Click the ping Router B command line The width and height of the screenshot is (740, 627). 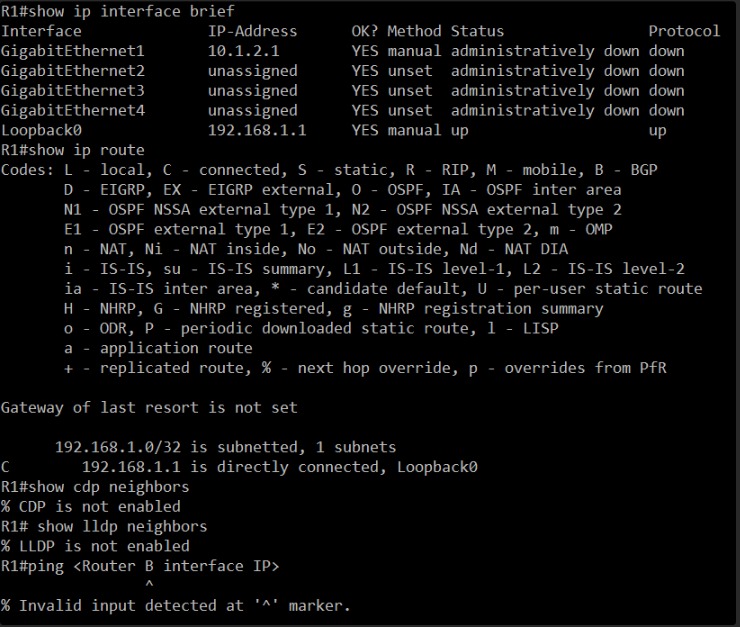(x=140, y=566)
